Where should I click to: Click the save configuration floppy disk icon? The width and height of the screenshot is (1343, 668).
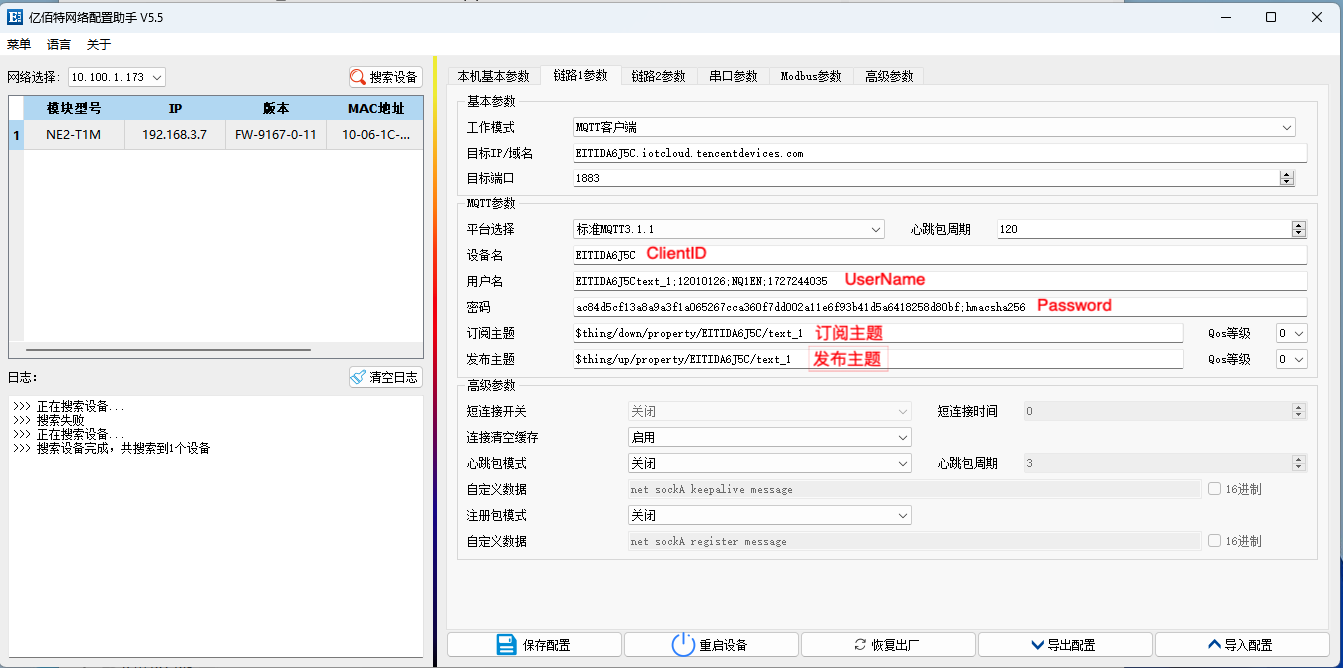506,645
